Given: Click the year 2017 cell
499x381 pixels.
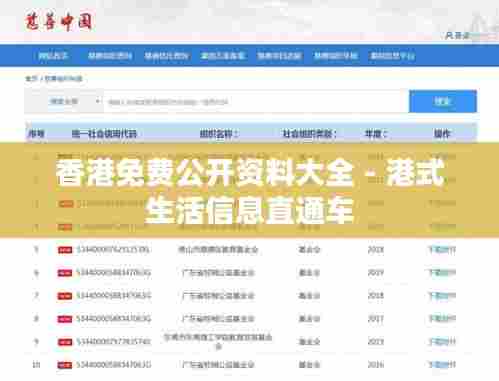Looking at the screenshot, I should click(x=376, y=319).
